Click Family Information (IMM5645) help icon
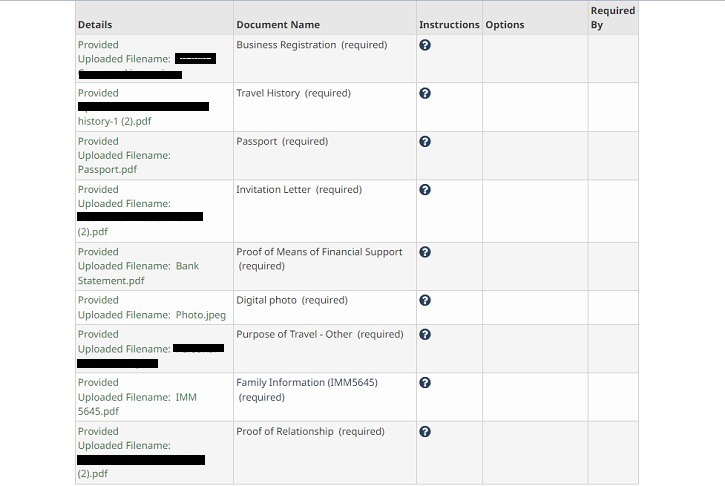The image size is (725, 486). [x=425, y=383]
